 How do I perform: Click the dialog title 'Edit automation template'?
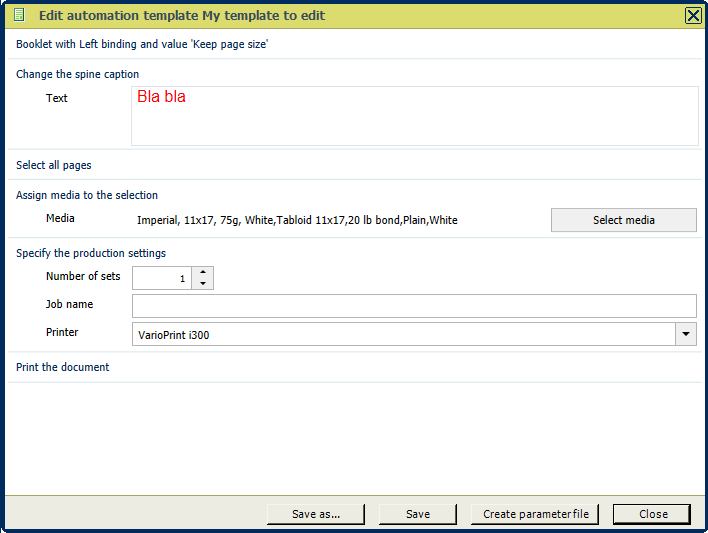[182, 15]
